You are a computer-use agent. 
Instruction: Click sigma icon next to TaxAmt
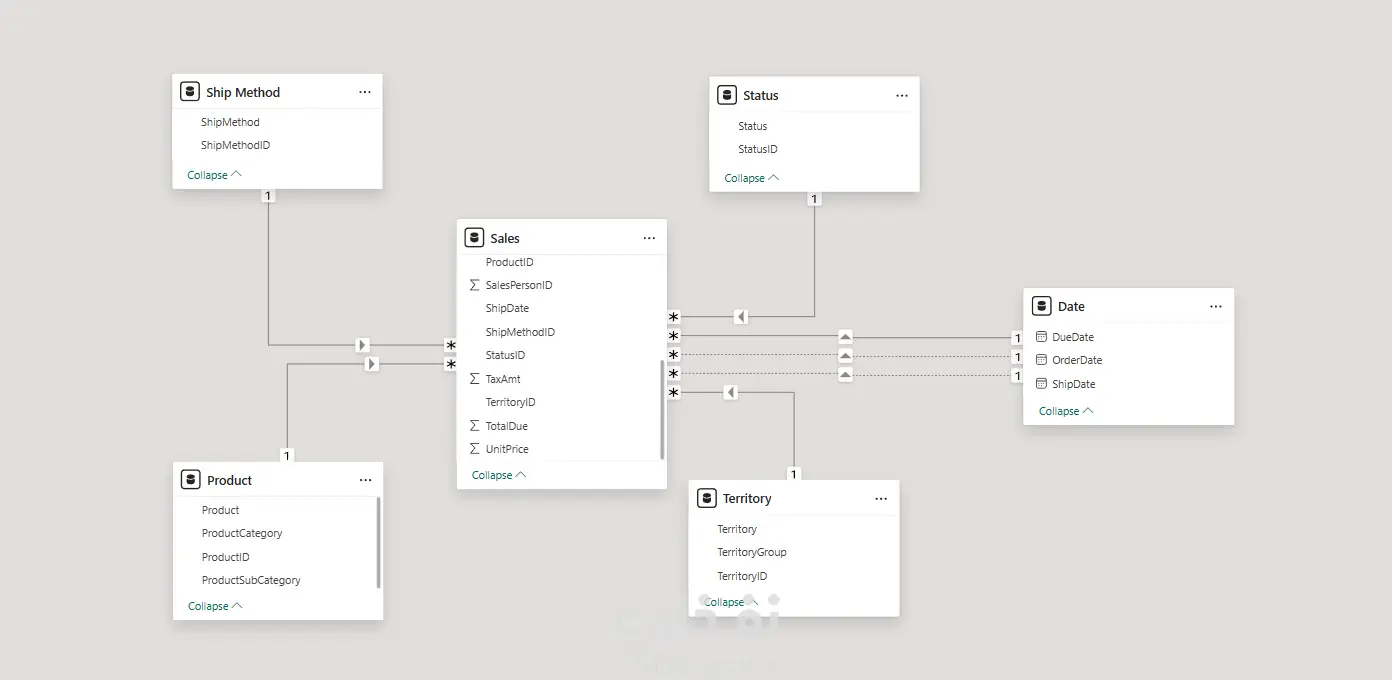(x=474, y=379)
